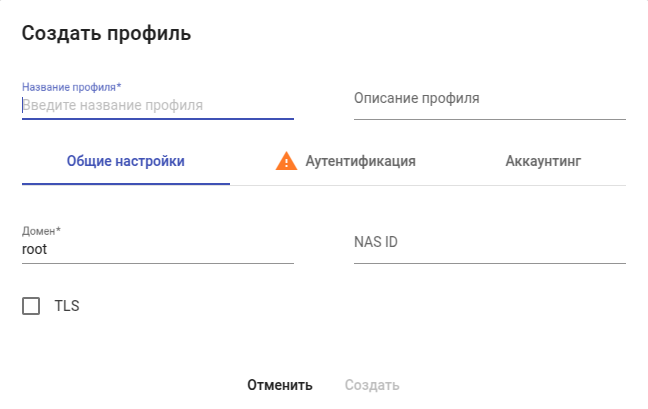This screenshot has width=648, height=409.
Task: Select the Общие настройки tab
Action: pyautogui.click(x=126, y=160)
